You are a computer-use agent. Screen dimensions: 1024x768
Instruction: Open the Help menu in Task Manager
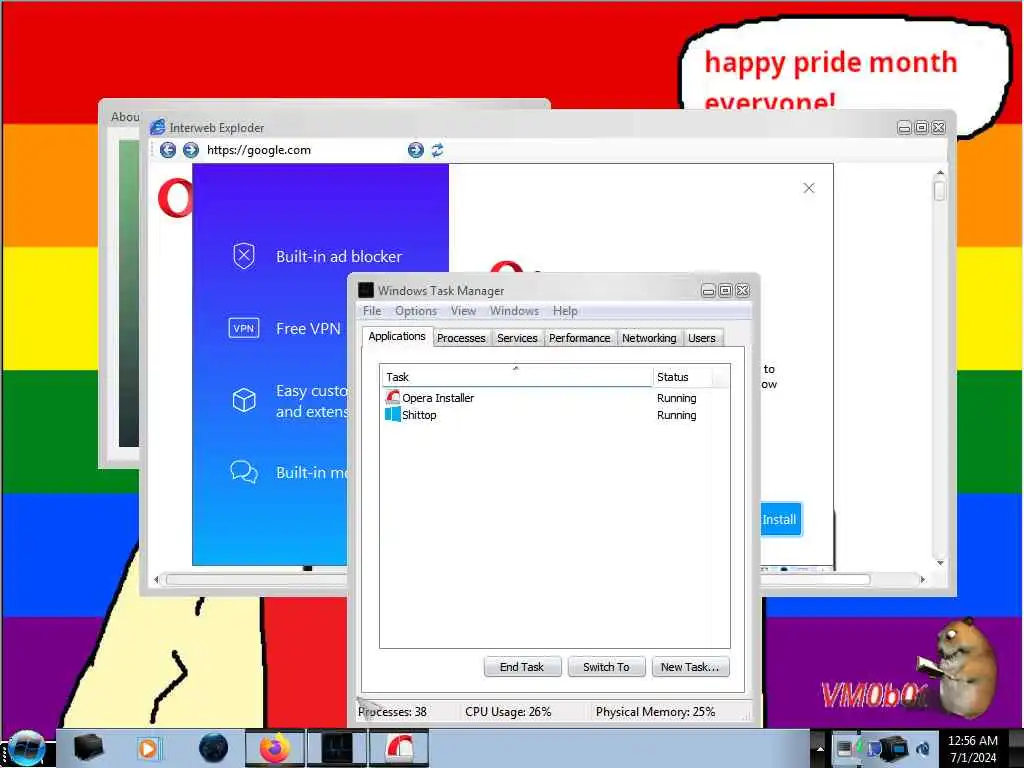(565, 311)
